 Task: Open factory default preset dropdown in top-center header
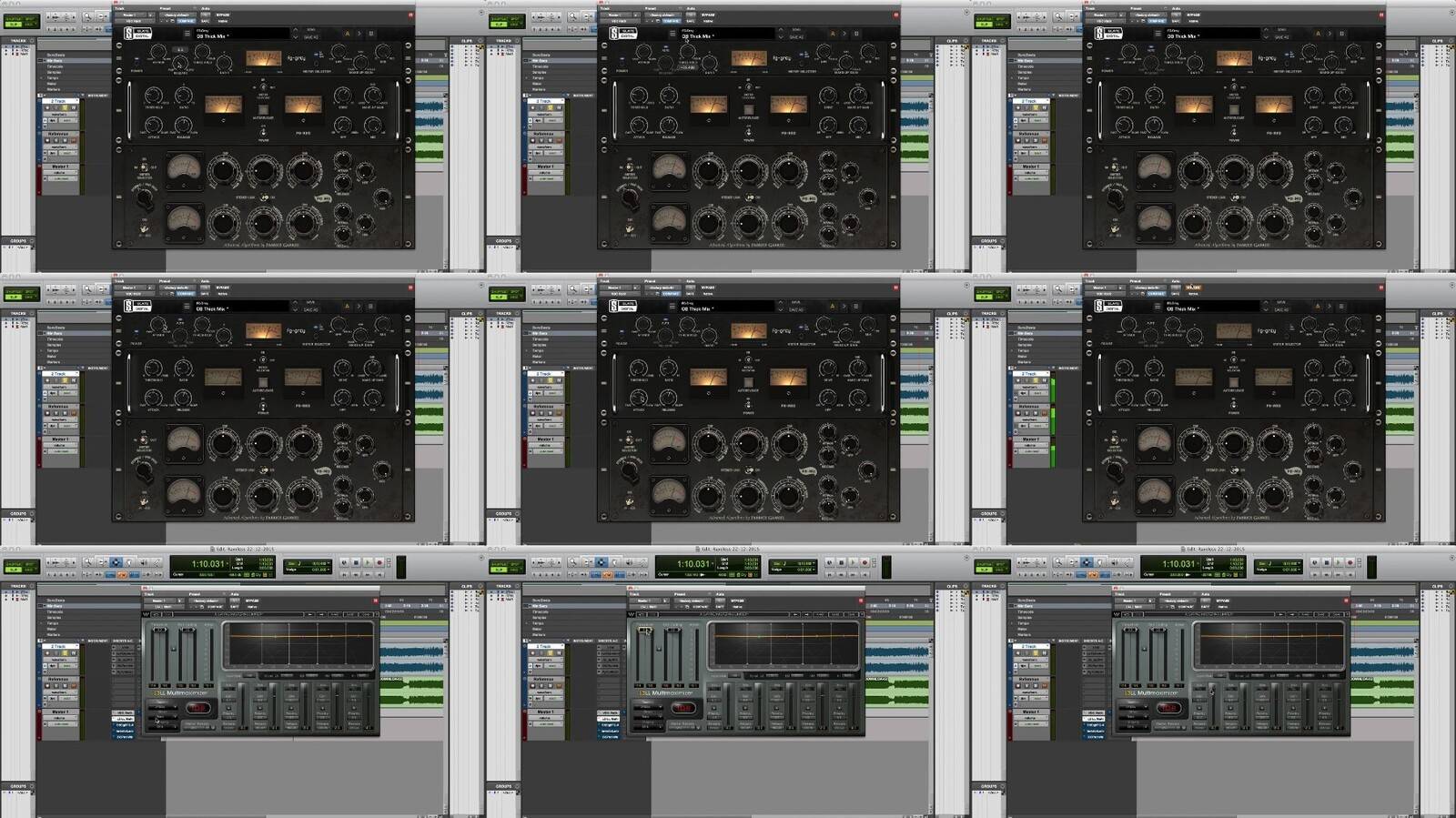(662, 15)
